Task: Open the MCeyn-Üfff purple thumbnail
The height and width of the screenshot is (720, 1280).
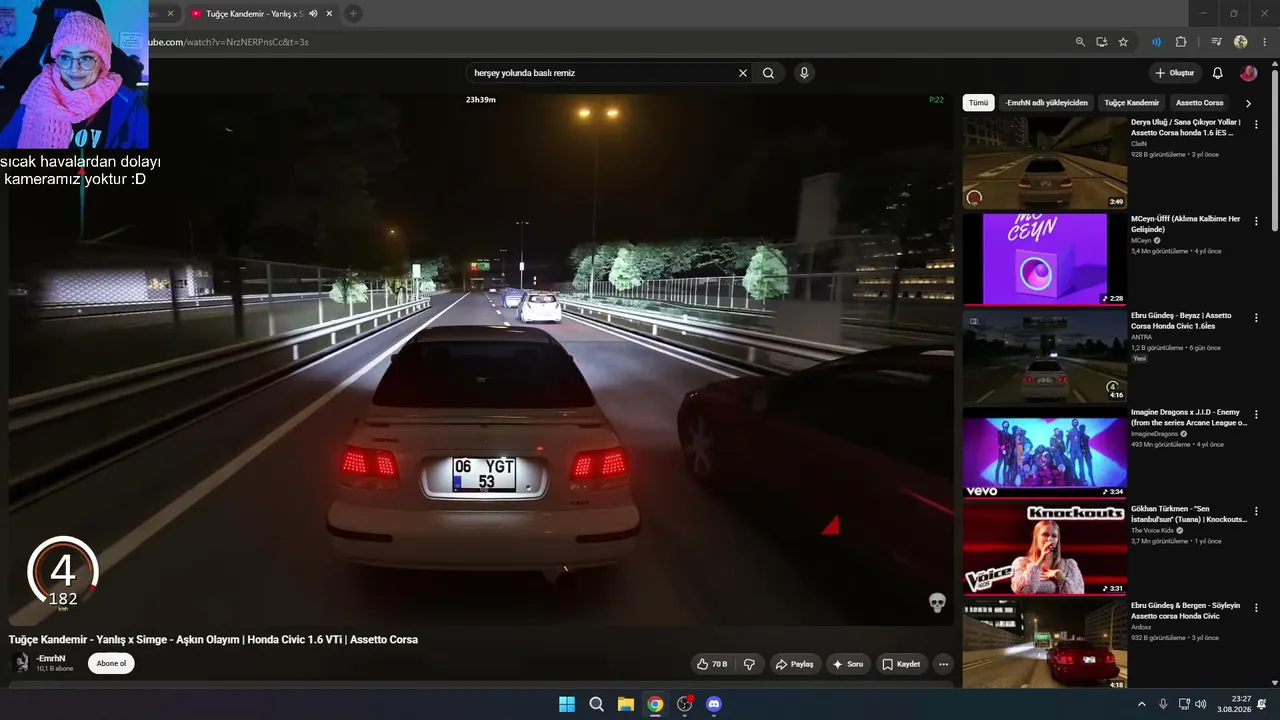Action: pos(1045,259)
